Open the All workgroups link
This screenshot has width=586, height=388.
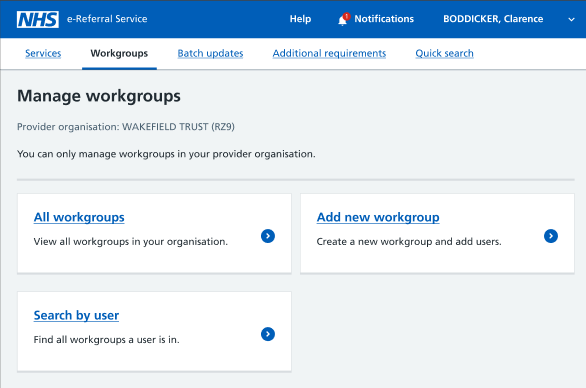[x=79, y=217]
